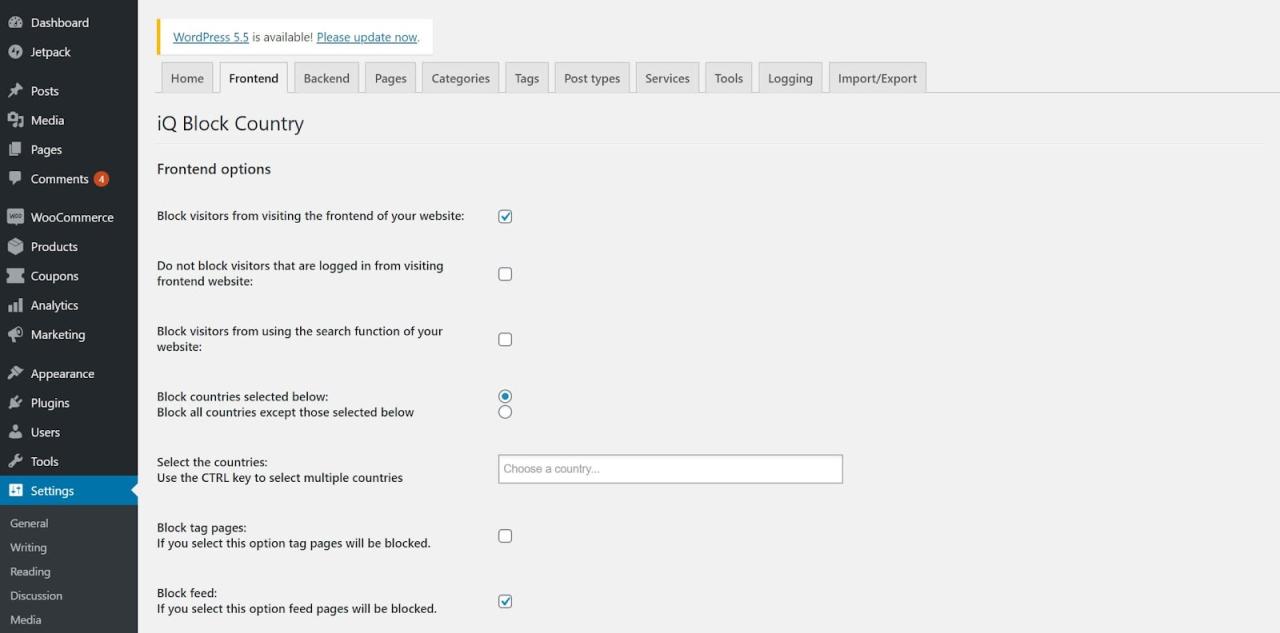The width and height of the screenshot is (1280, 633).
Task: Click the Settings sliders icon
Action: coord(15,491)
